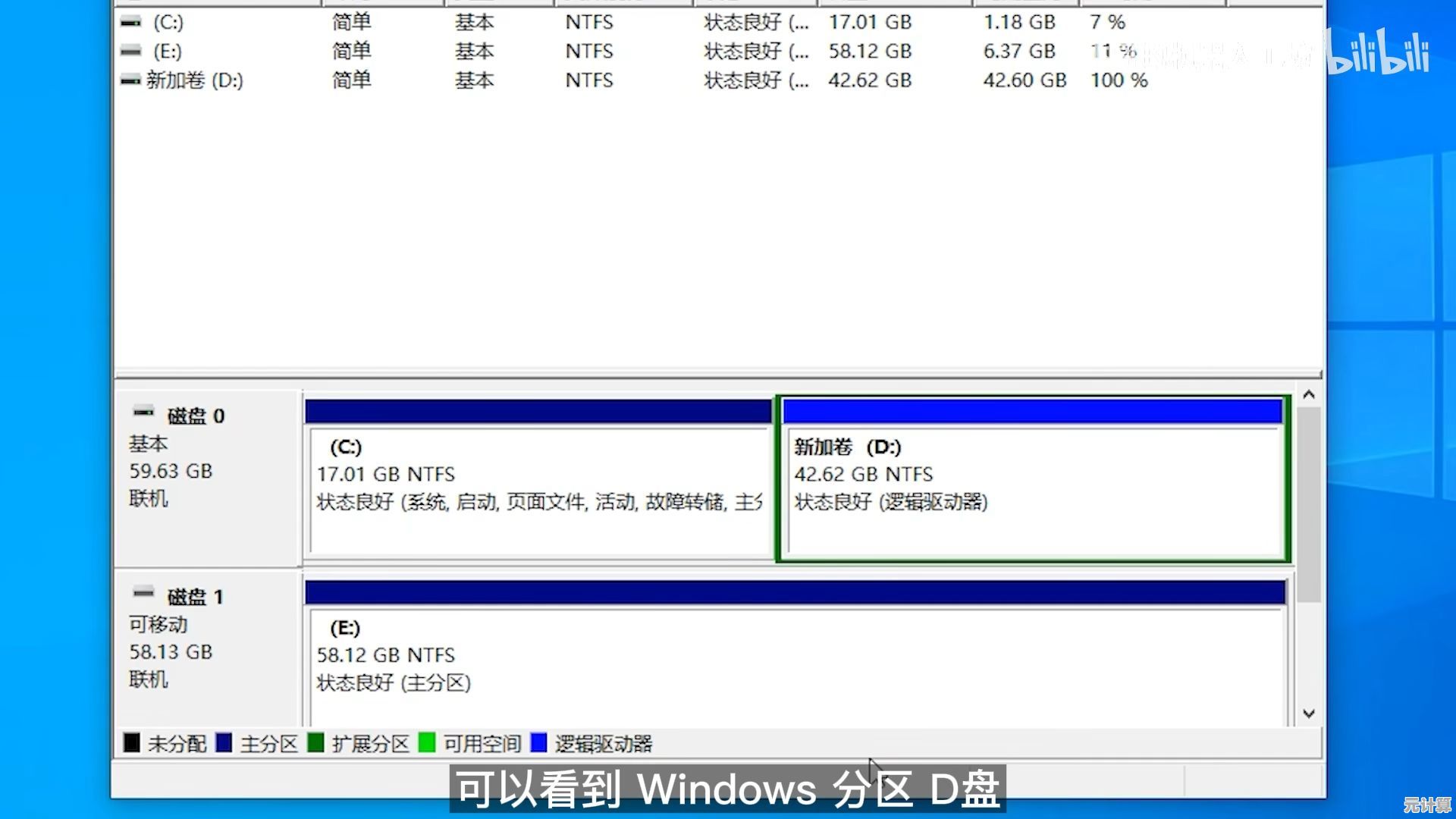The width and height of the screenshot is (1456, 819).
Task: Click 状态良好 (主分区) text in E: block
Action: tap(394, 683)
